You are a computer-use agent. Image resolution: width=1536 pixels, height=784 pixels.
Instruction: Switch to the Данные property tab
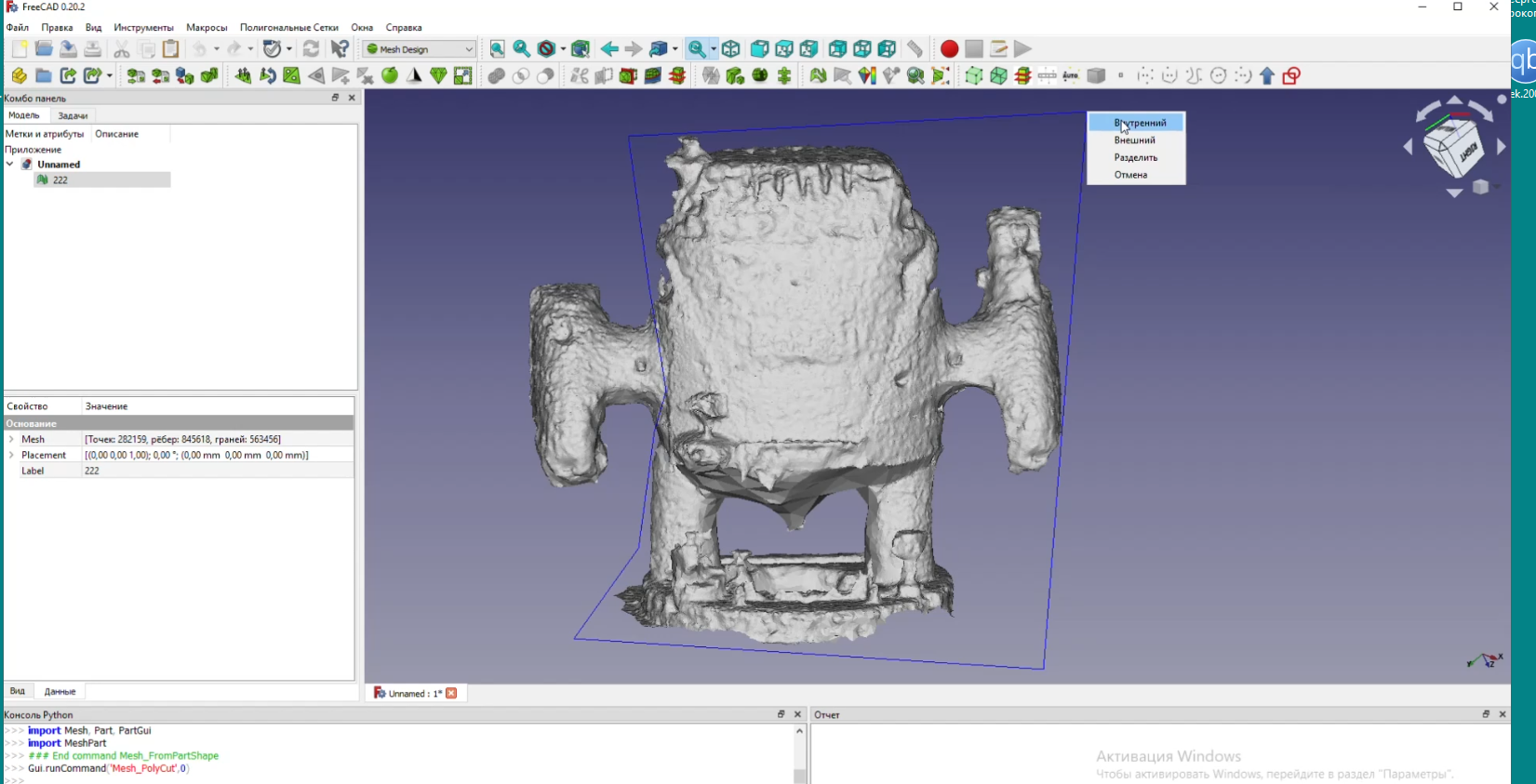coord(60,692)
